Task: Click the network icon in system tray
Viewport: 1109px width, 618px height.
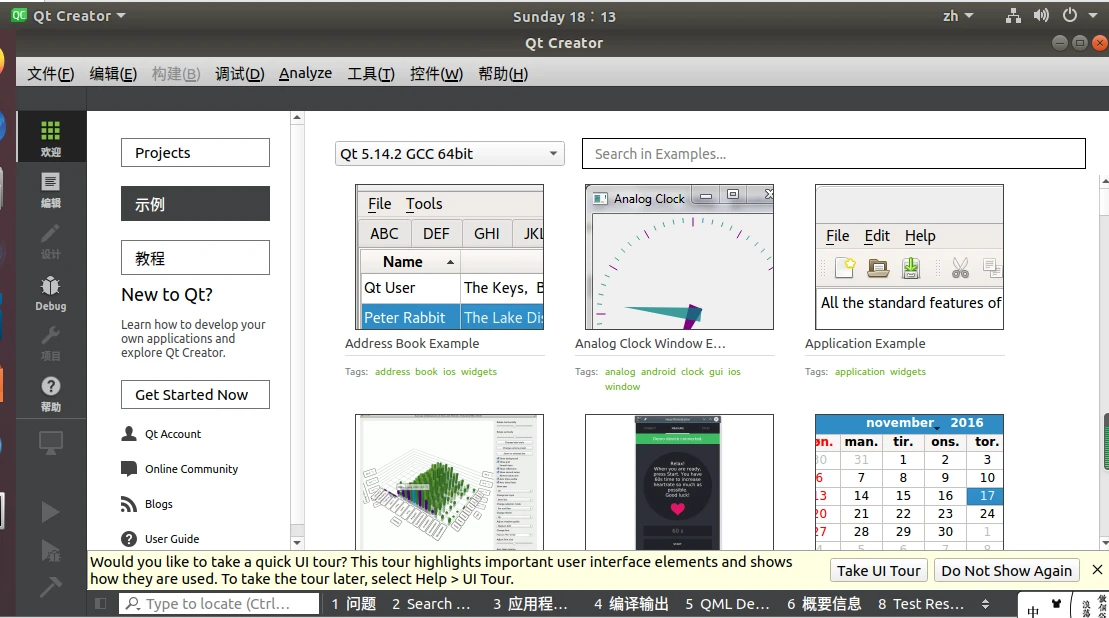Action: (x=1013, y=16)
